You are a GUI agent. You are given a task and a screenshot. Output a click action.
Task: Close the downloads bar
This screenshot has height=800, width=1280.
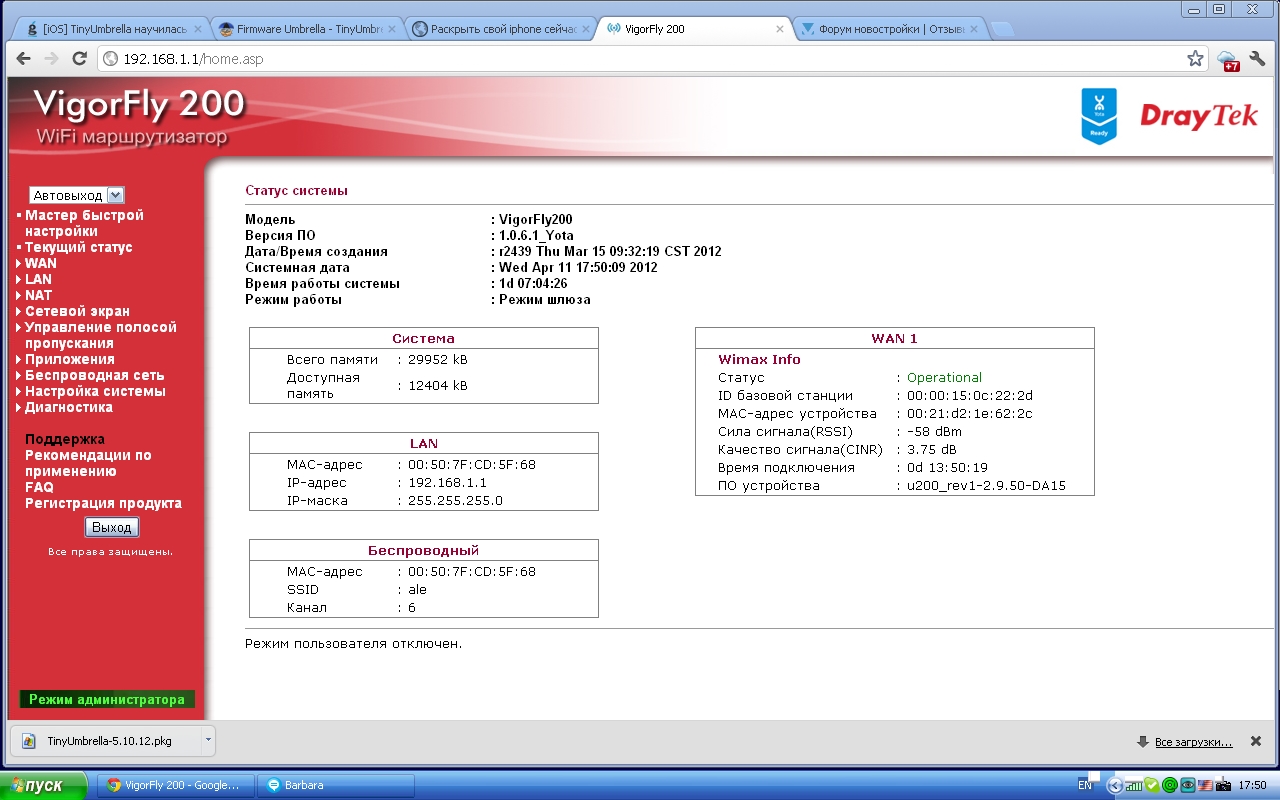(x=1256, y=741)
